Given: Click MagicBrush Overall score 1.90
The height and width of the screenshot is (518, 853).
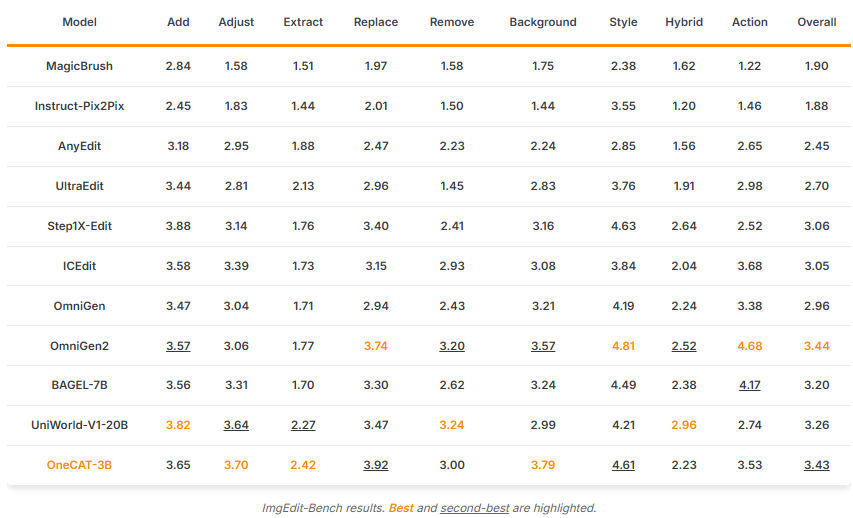Looking at the screenshot, I should [x=817, y=66].
